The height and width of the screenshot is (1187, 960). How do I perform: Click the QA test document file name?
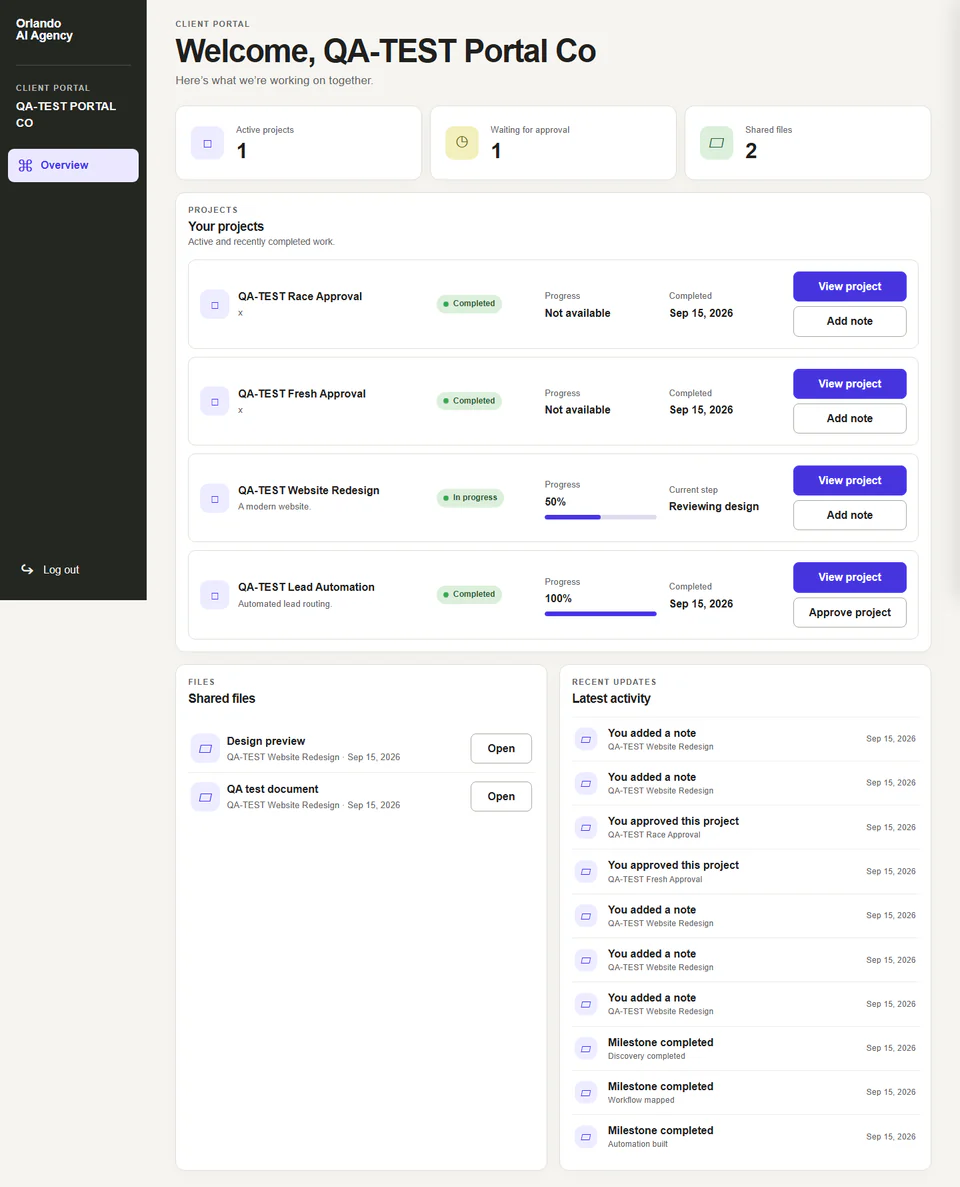273,789
